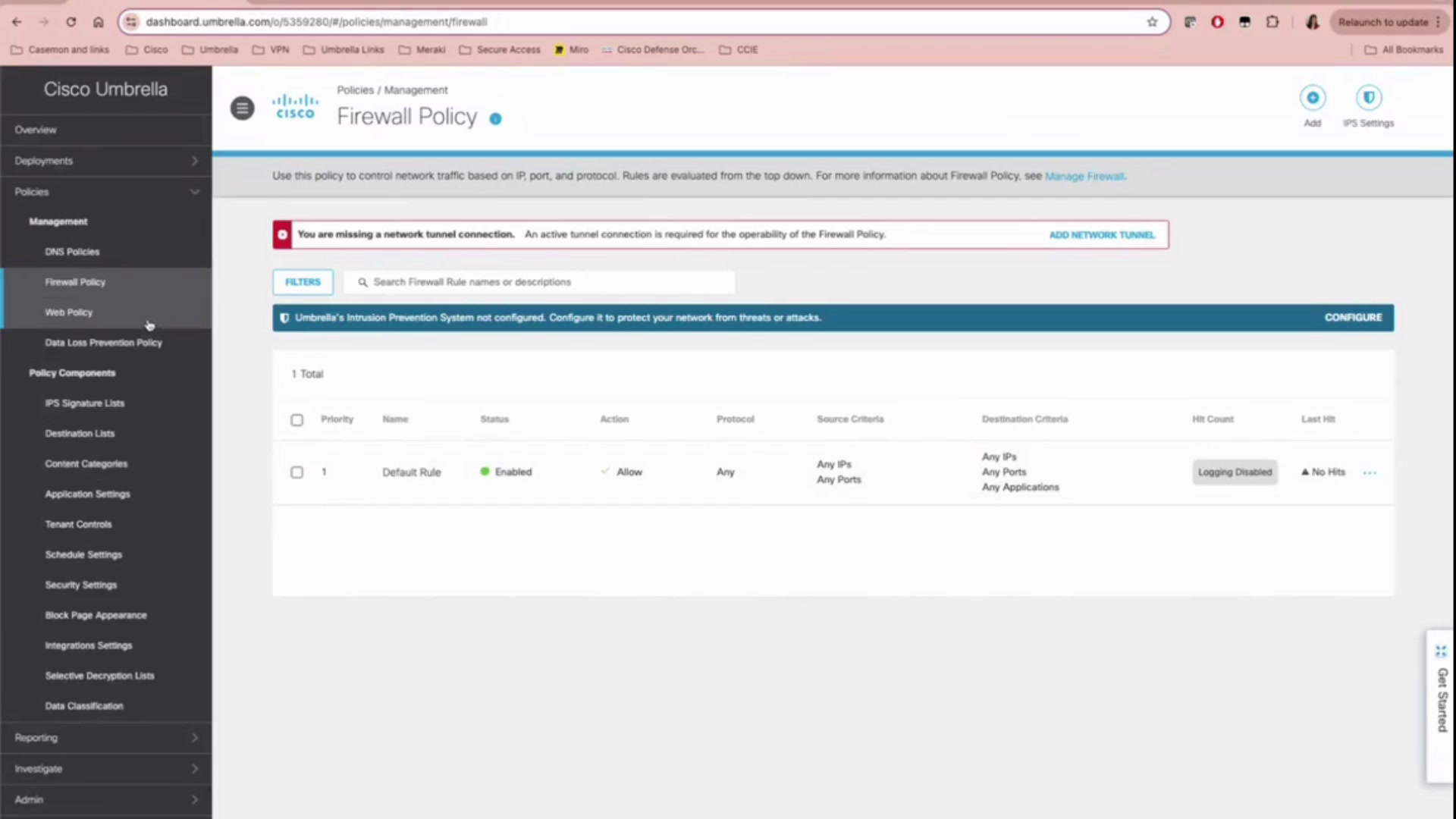Click the browser back arrow
Image resolution: width=1456 pixels, height=819 pixels.
point(17,22)
